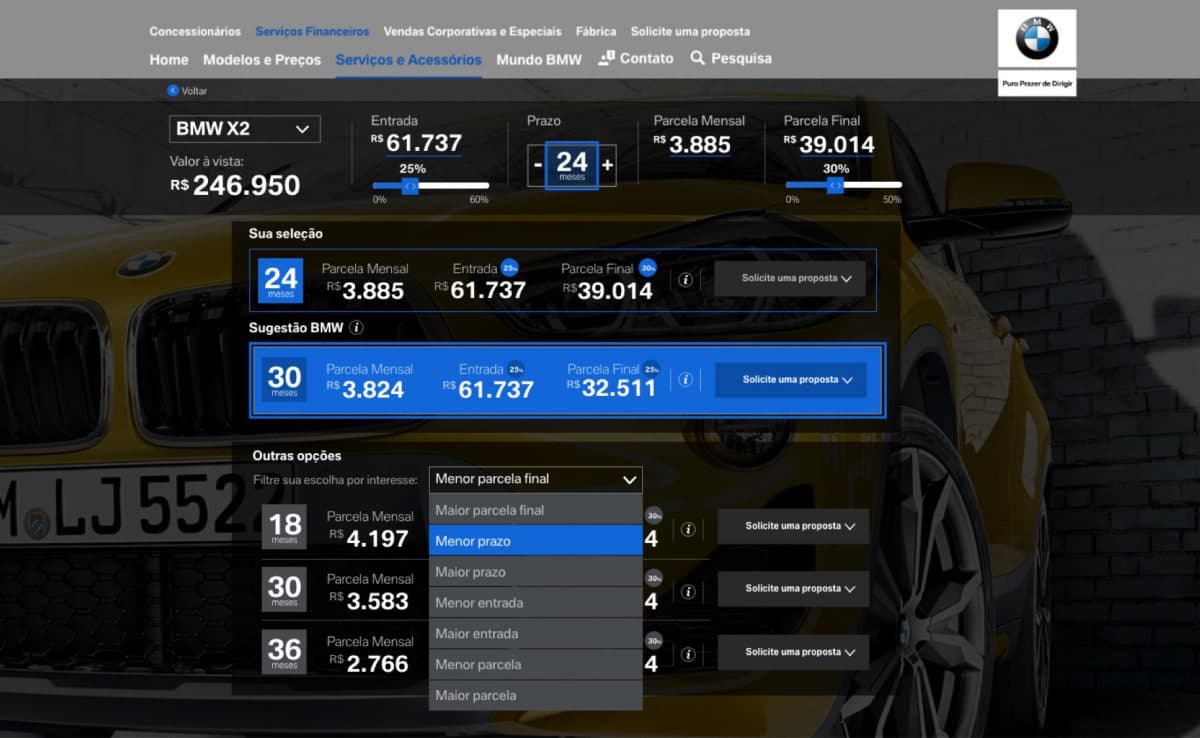Click Solicite uma proposta in the top navigation

(x=690, y=31)
